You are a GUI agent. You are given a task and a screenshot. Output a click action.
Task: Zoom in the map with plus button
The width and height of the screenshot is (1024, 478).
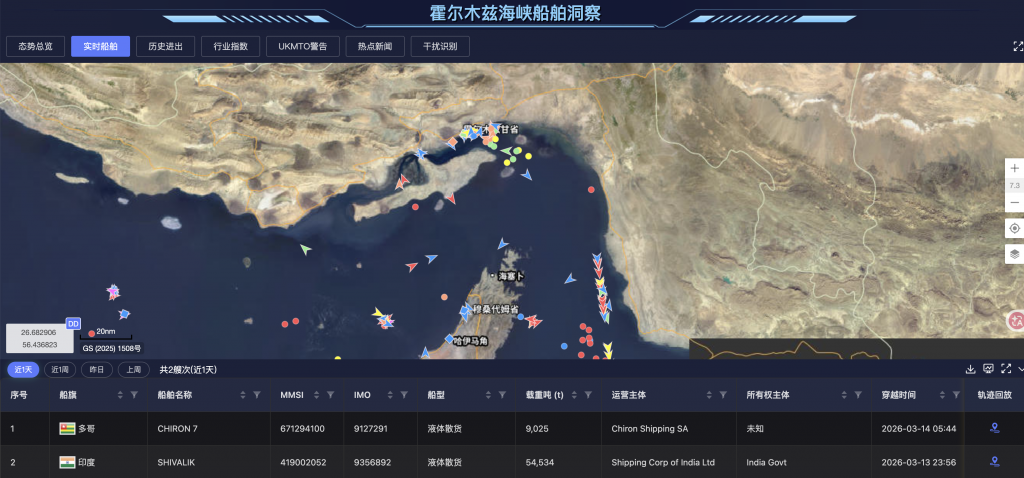[x=1014, y=168]
